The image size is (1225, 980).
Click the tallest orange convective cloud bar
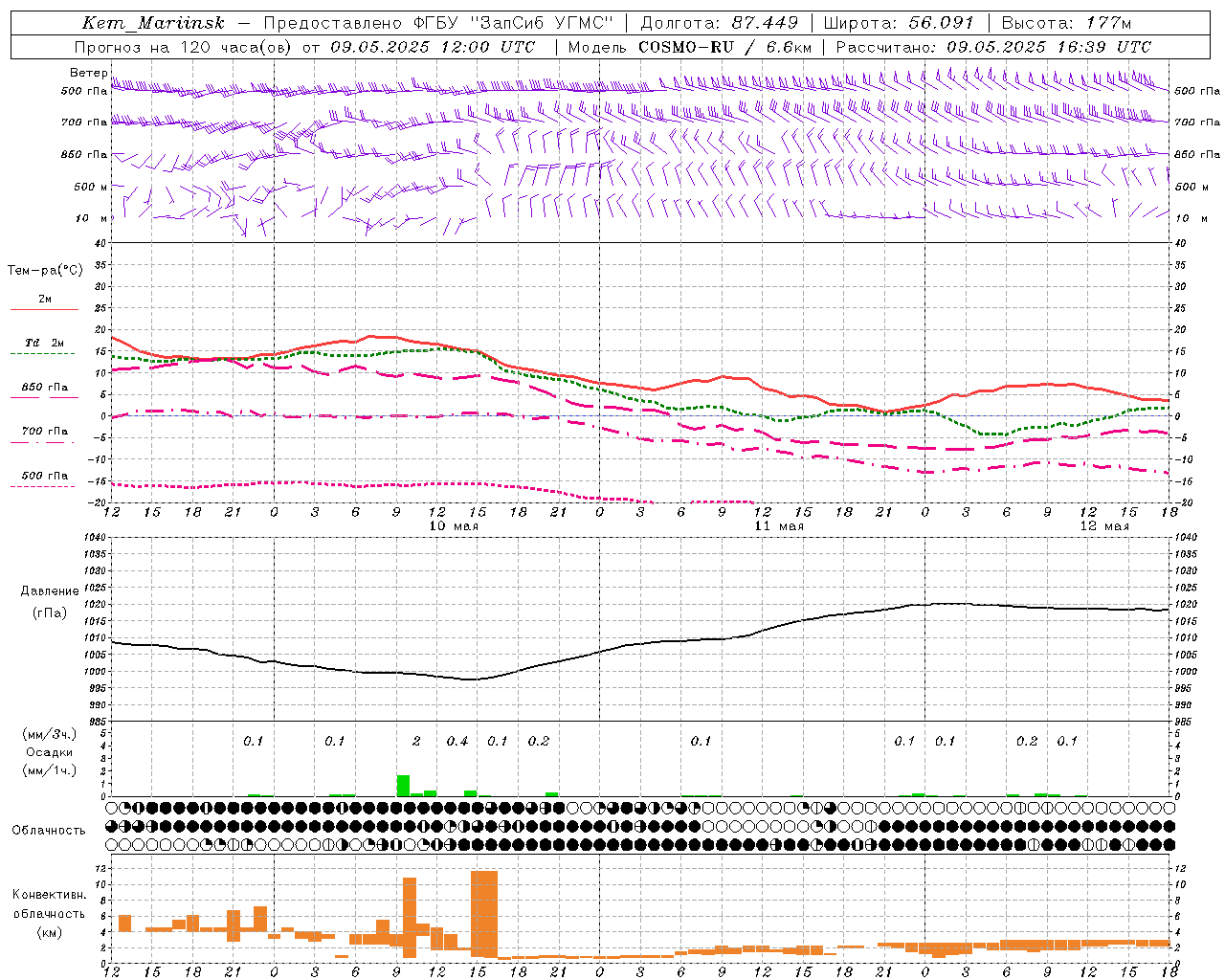484,914
